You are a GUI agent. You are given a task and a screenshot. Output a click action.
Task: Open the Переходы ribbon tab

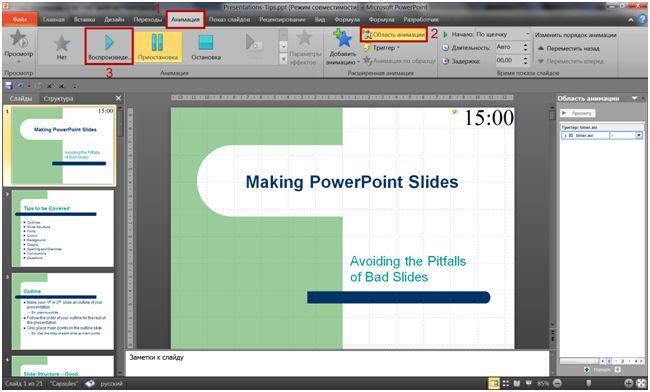[x=148, y=19]
